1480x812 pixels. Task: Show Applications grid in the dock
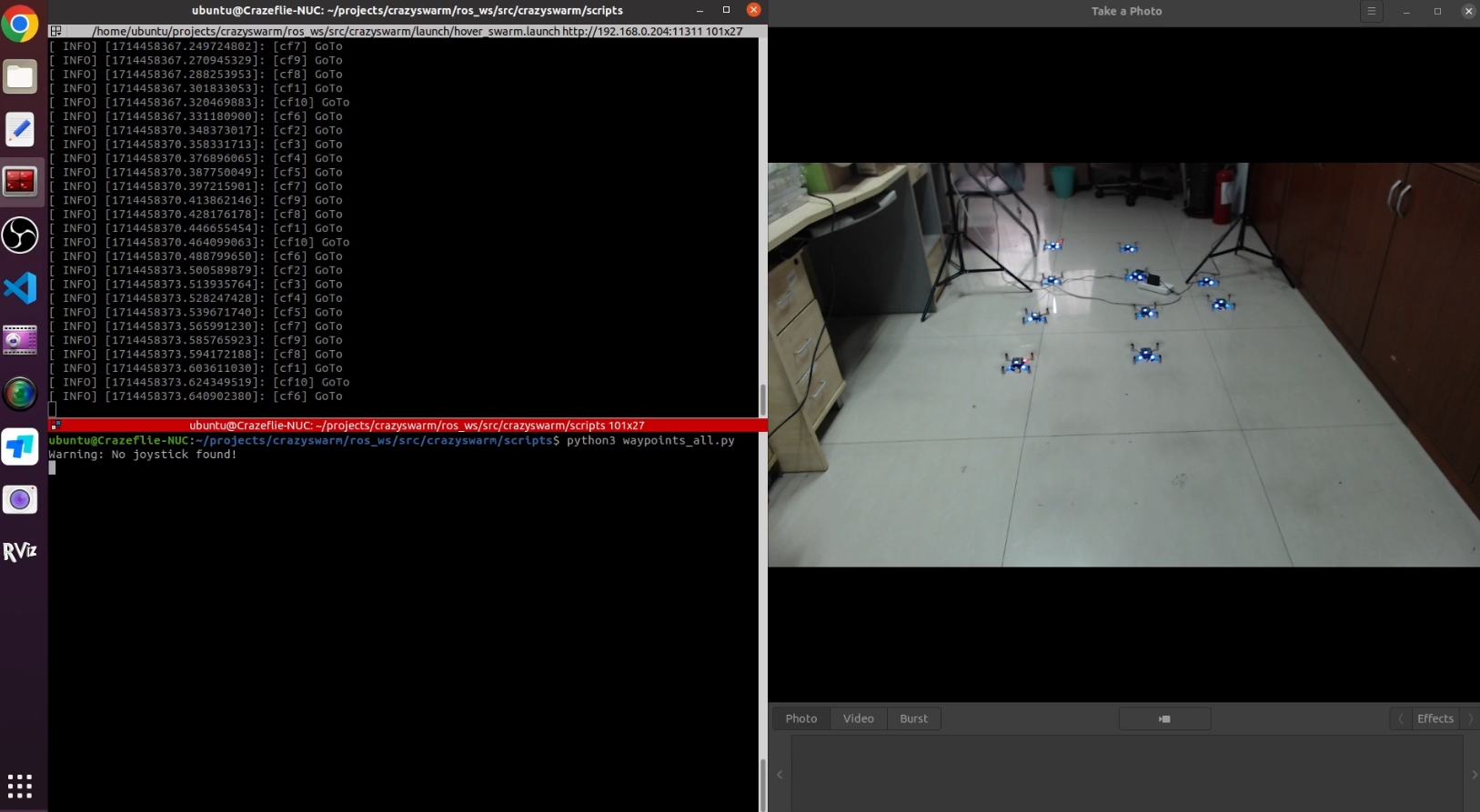coord(20,786)
